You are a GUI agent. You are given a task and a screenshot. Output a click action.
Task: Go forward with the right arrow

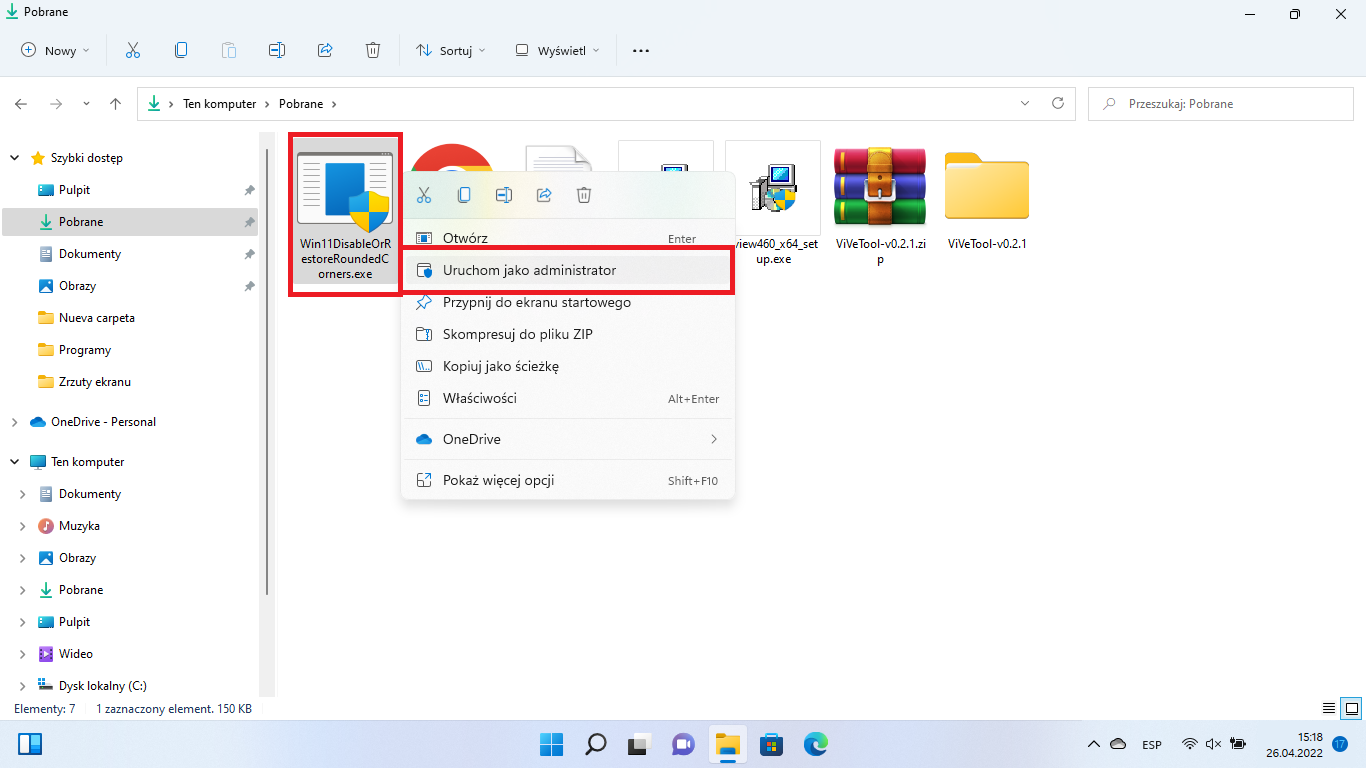coord(56,103)
